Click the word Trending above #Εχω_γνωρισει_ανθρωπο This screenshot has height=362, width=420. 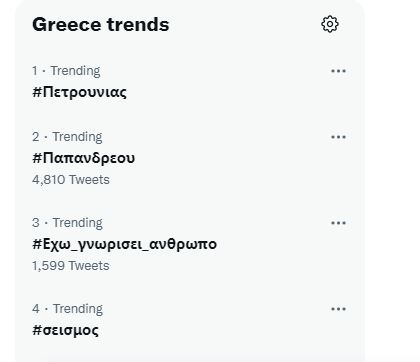click(x=78, y=223)
